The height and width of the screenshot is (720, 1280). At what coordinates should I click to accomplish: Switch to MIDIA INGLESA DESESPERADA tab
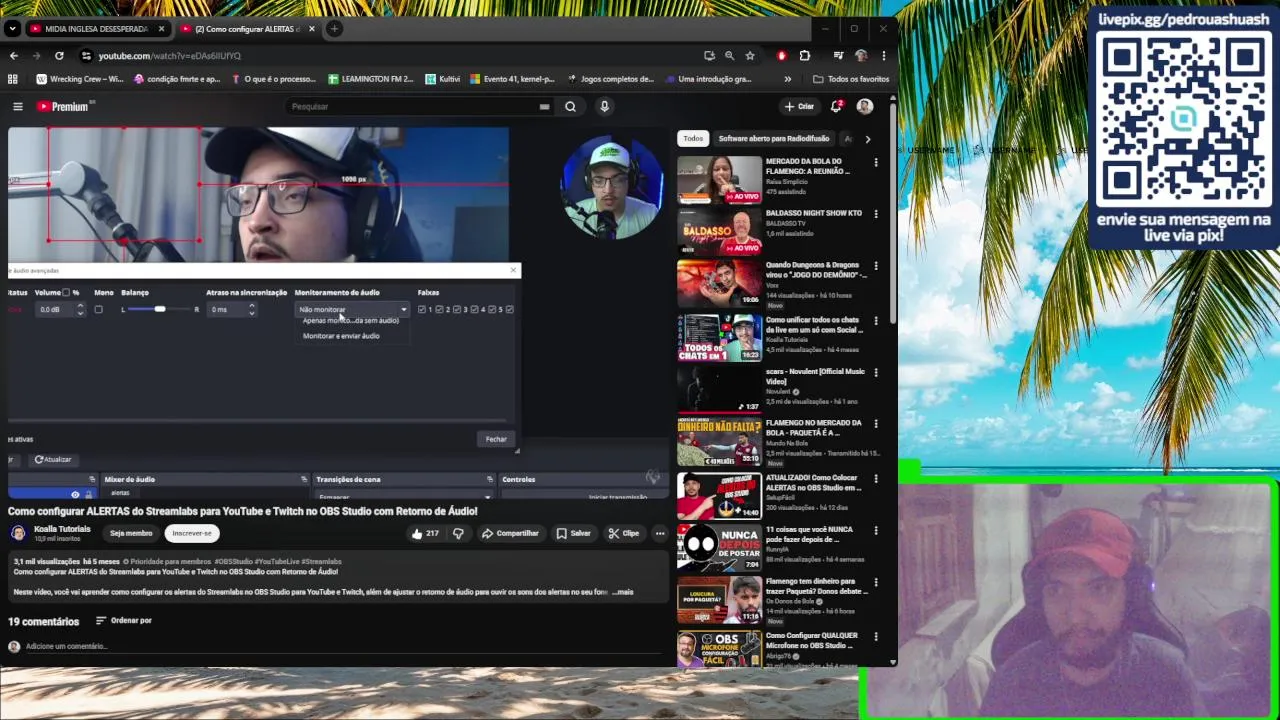coord(96,29)
